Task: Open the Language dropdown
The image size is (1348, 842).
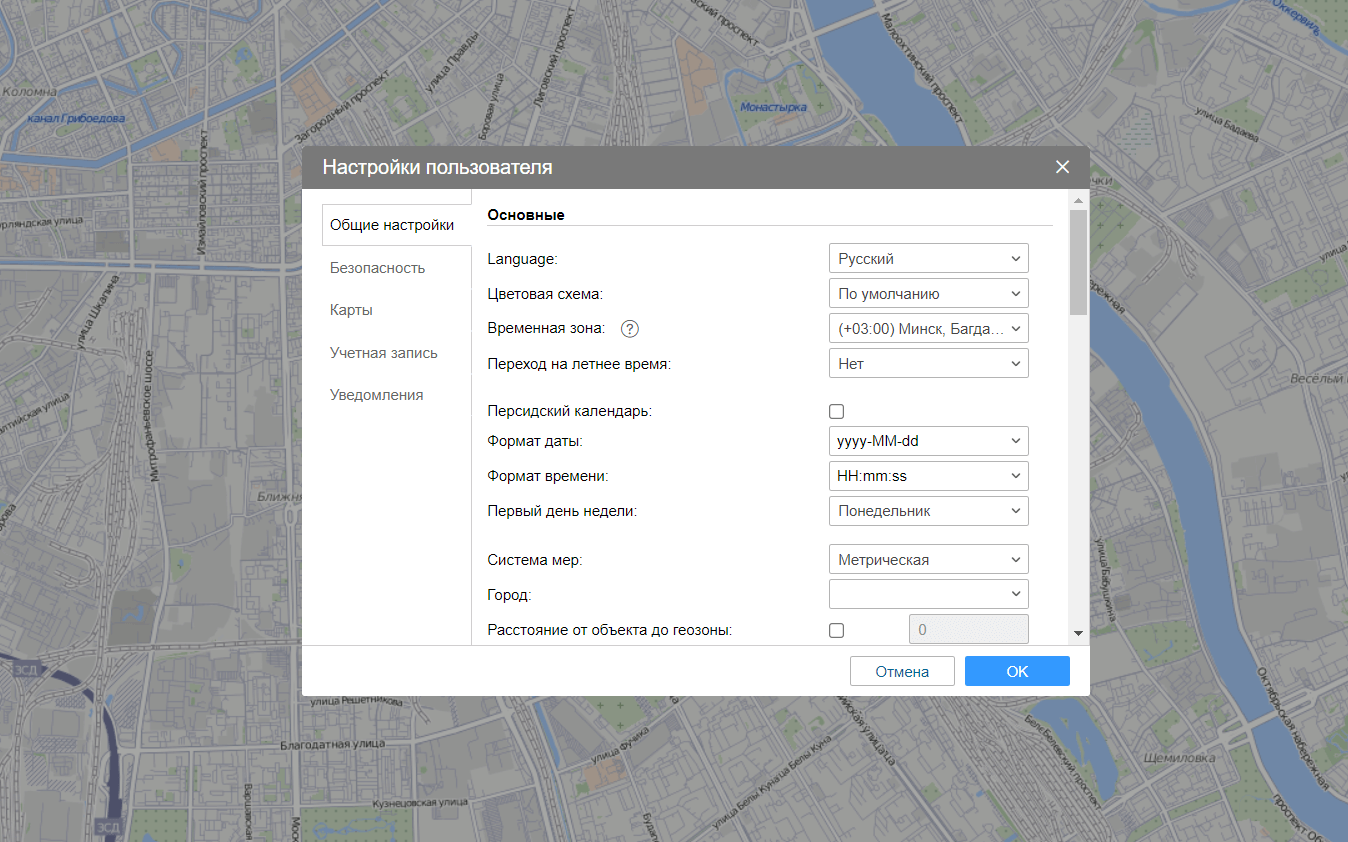Action: [928, 259]
